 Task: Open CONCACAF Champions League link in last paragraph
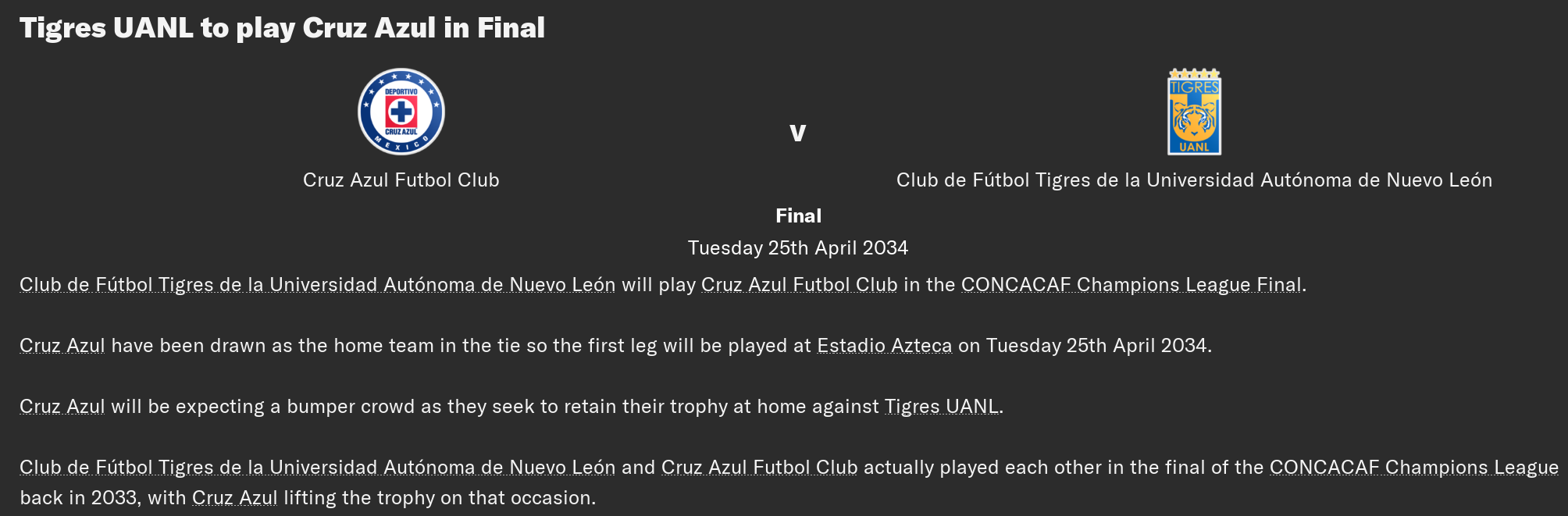[x=1414, y=468]
